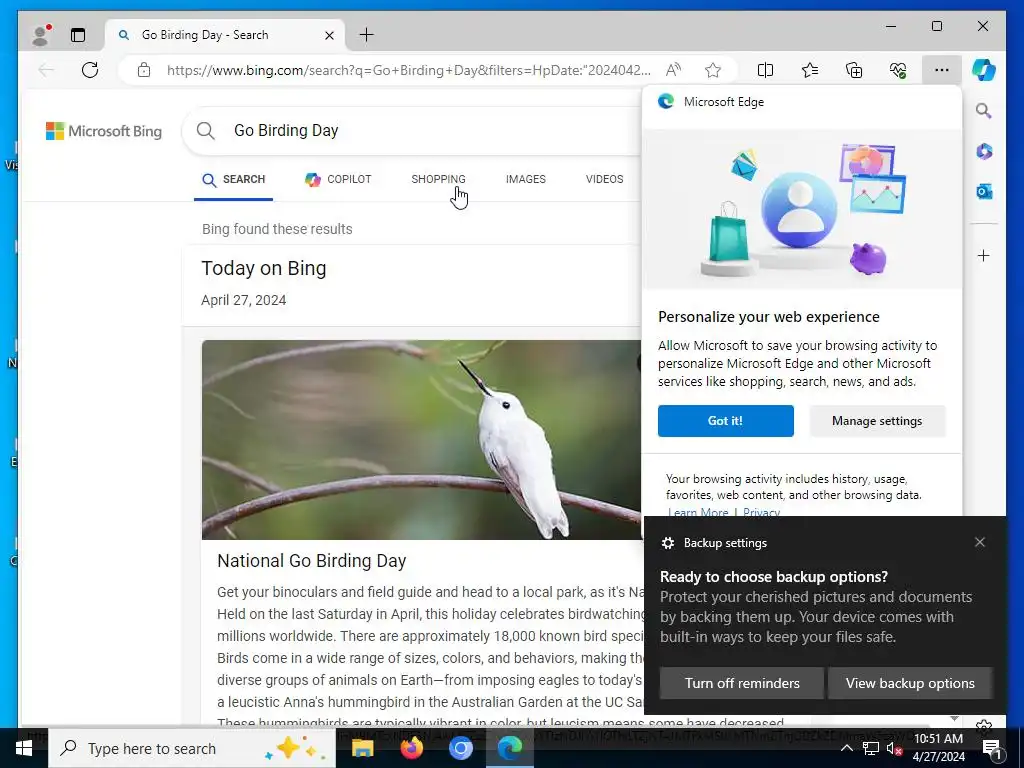Select the SEARCH tab
Viewport: 1024px width, 768px height.
pos(233,180)
